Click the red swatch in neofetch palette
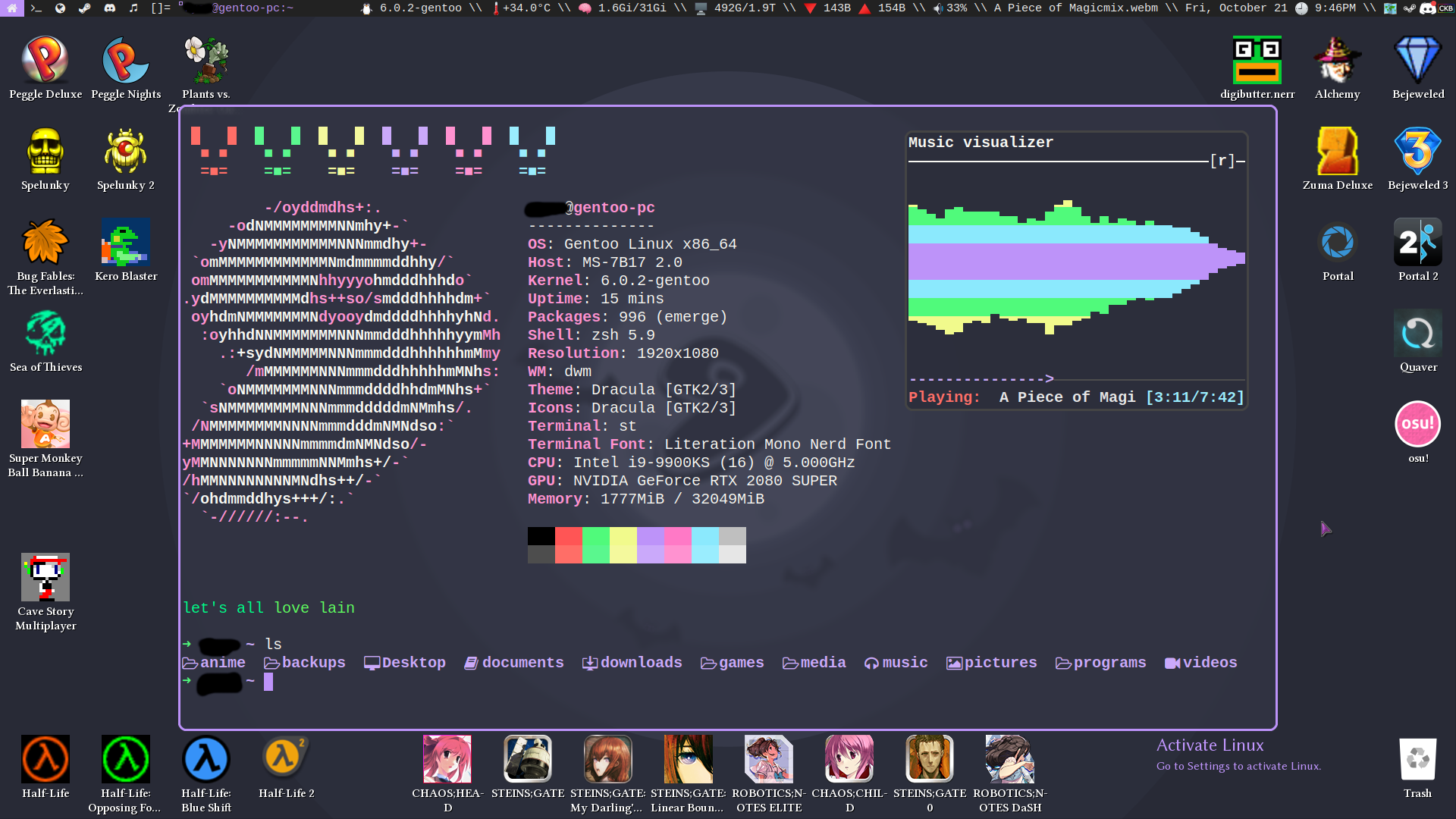Viewport: 1456px width, 819px height. coord(569,536)
